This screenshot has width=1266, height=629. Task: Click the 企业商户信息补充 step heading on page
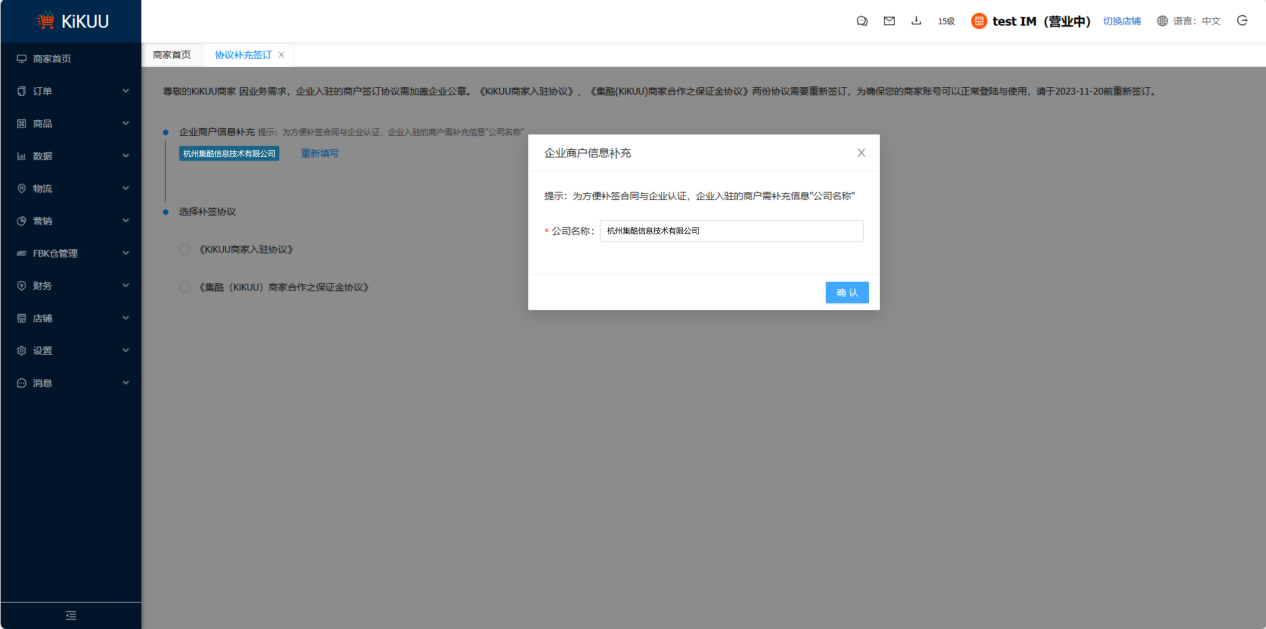[217, 131]
